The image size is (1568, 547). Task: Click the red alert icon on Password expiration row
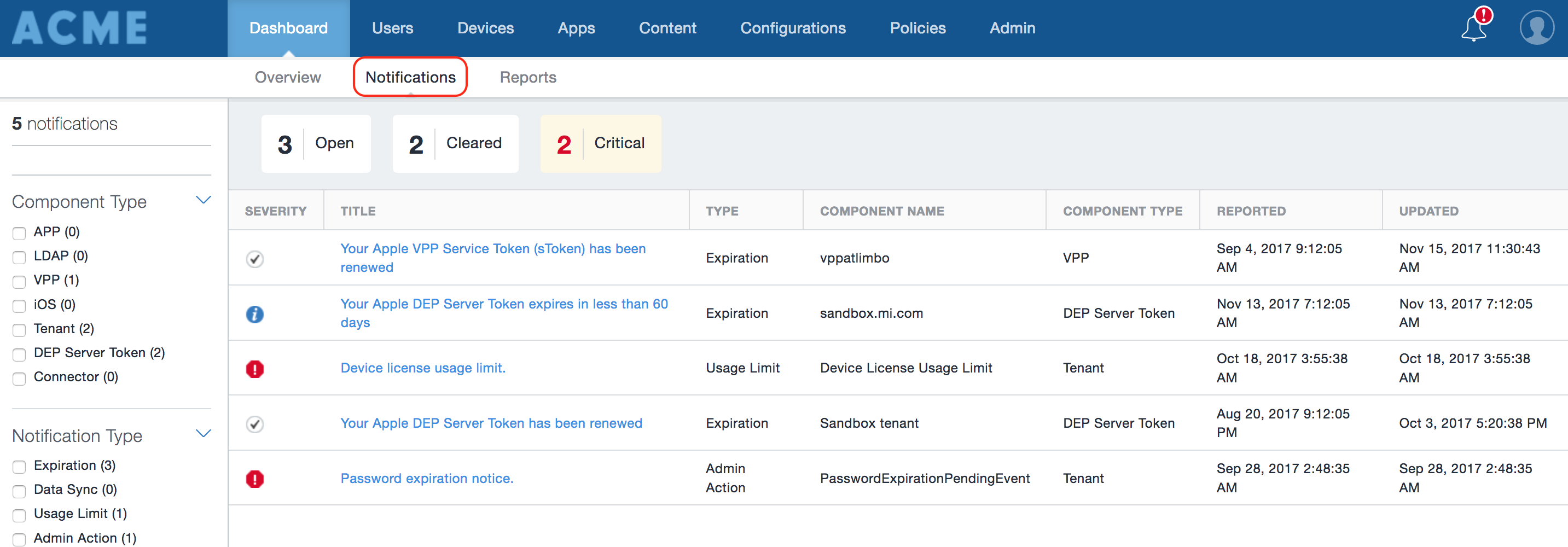(255, 479)
